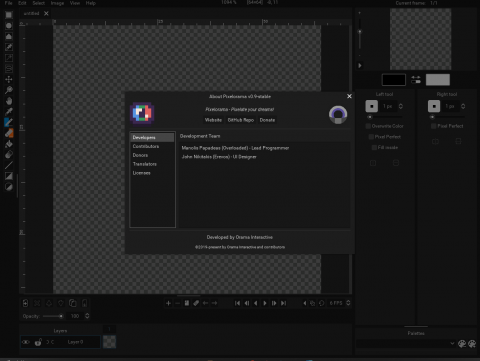Select the Pencil tool
Viewport: 480px width, 361px height.
click(9, 122)
